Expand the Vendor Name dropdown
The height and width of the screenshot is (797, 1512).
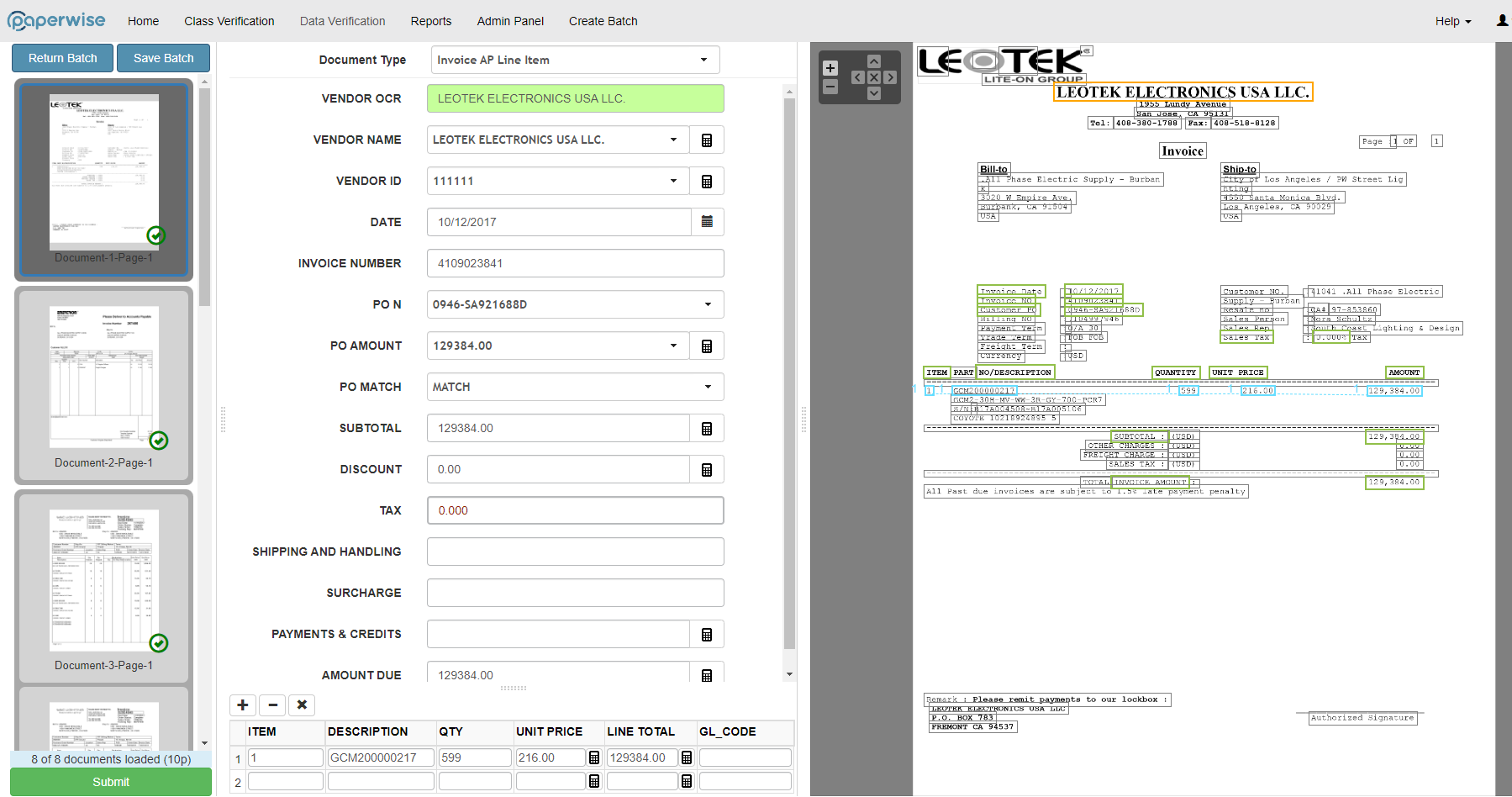click(x=673, y=140)
